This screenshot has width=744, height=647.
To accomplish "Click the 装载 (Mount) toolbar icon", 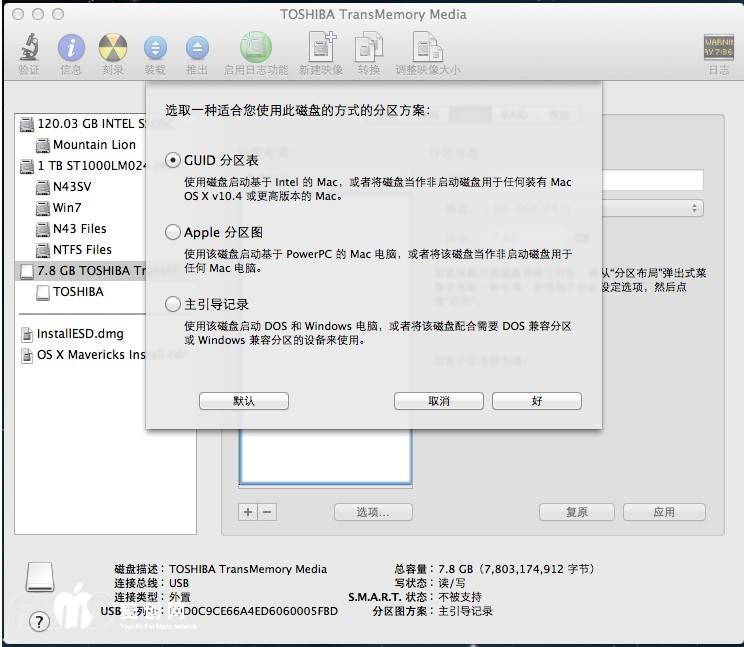I will 155,48.
